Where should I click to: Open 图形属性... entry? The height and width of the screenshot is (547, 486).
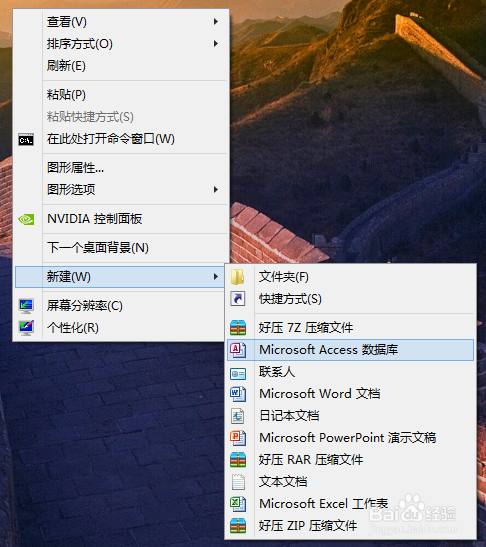coord(121,167)
